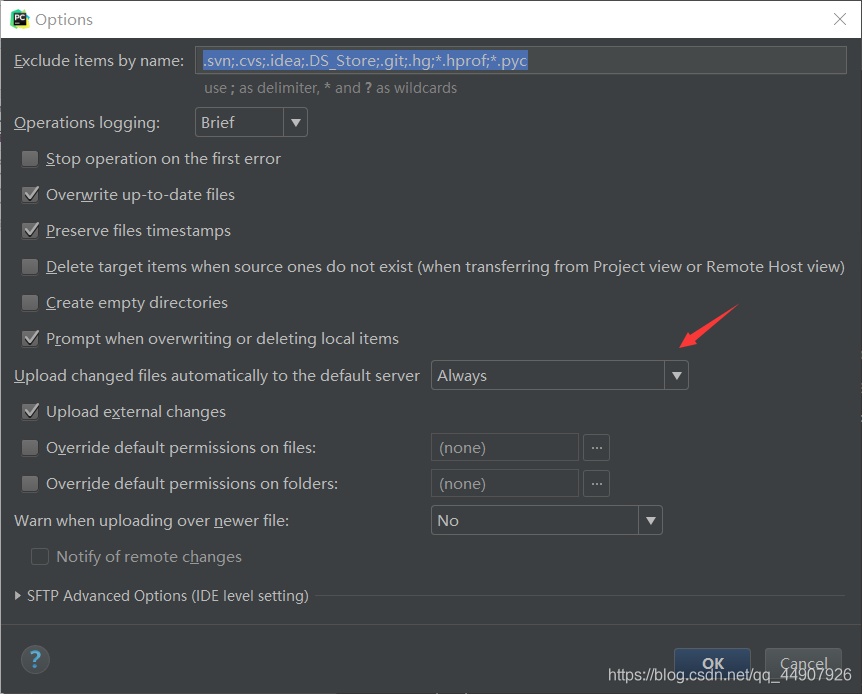Click the Exclude items by name label

[99, 60]
